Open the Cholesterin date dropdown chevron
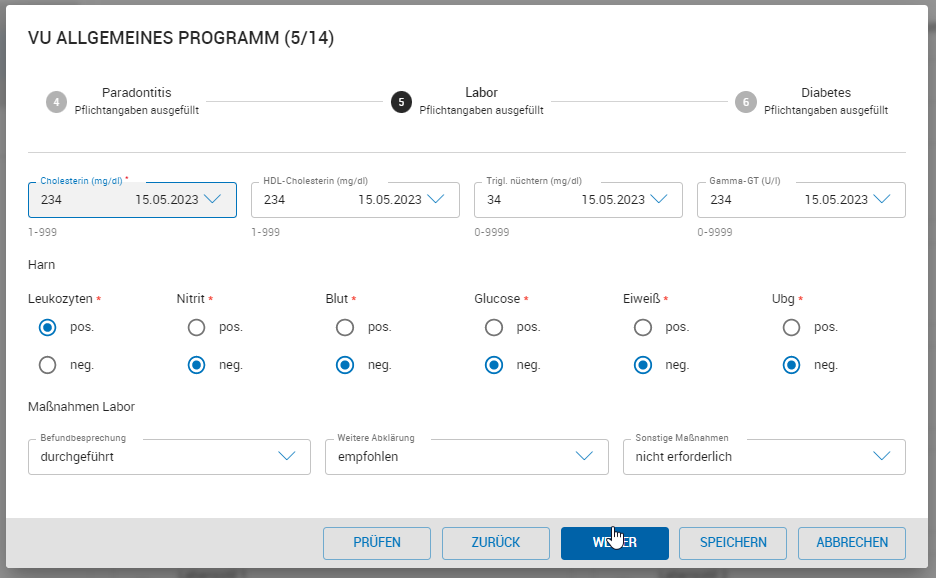 click(212, 199)
